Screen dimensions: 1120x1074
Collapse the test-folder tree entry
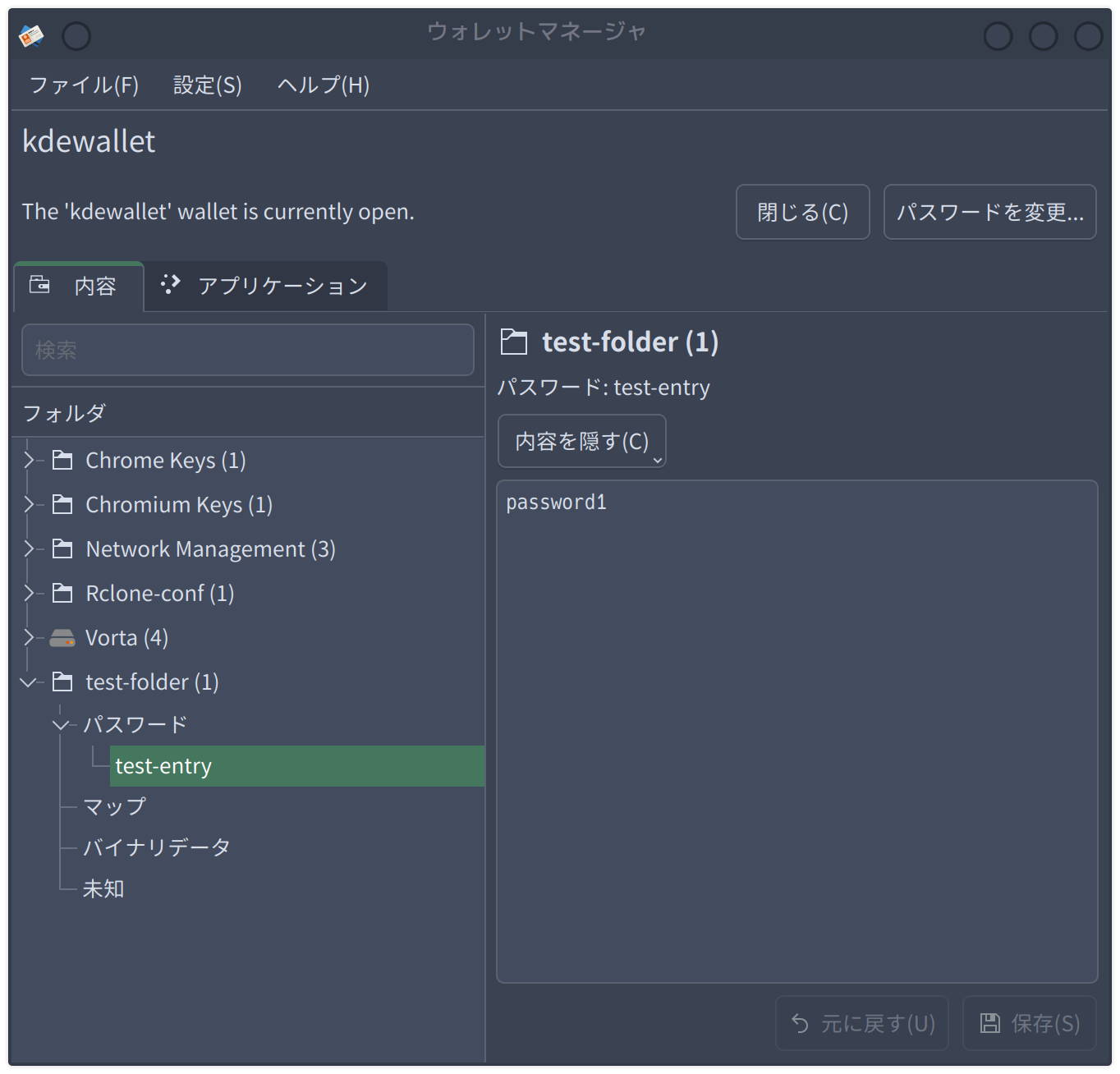click(30, 682)
